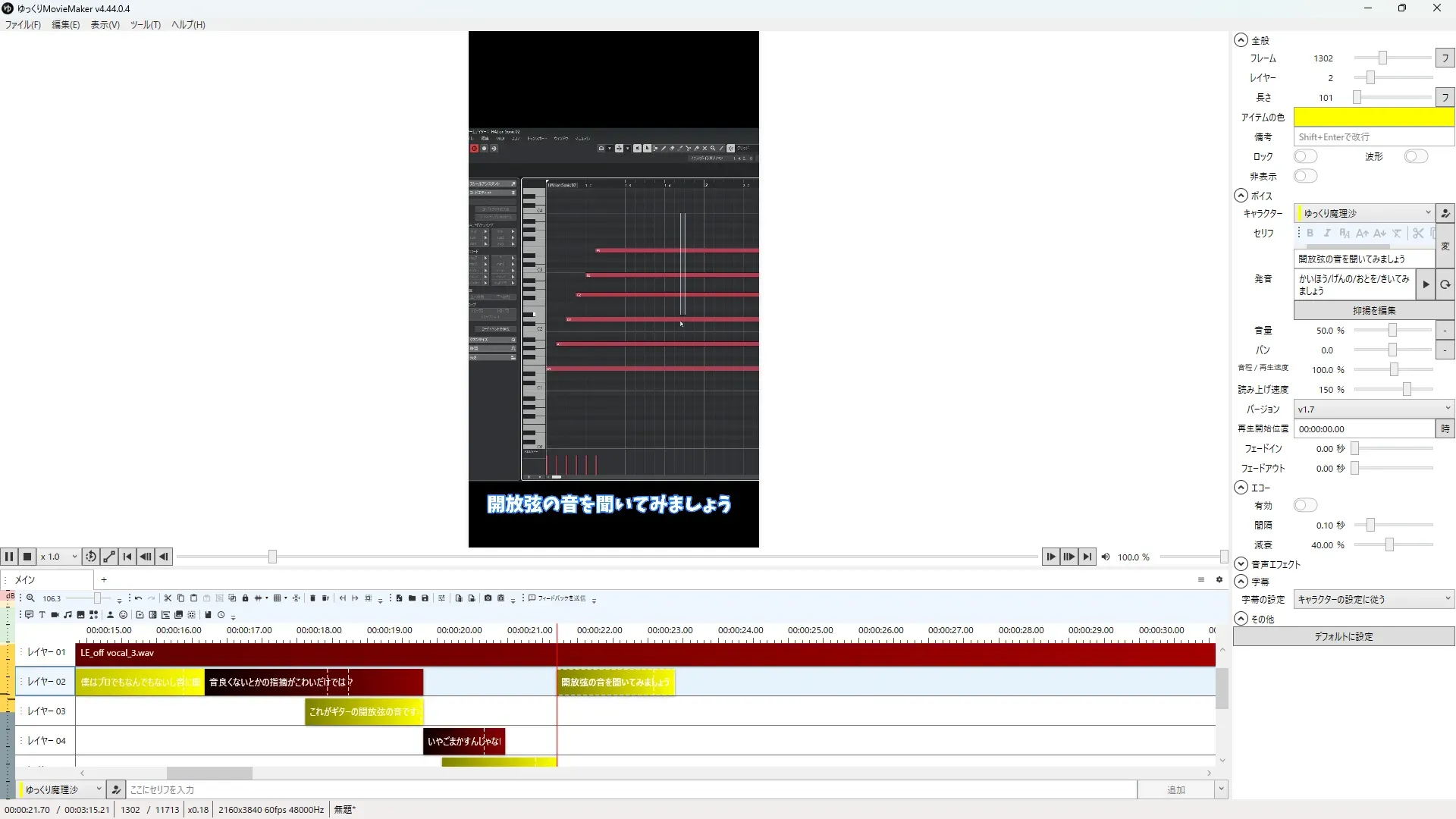Toggle the 非表示 (hide) switch
This screenshot has height=819, width=1456.
1305,176
